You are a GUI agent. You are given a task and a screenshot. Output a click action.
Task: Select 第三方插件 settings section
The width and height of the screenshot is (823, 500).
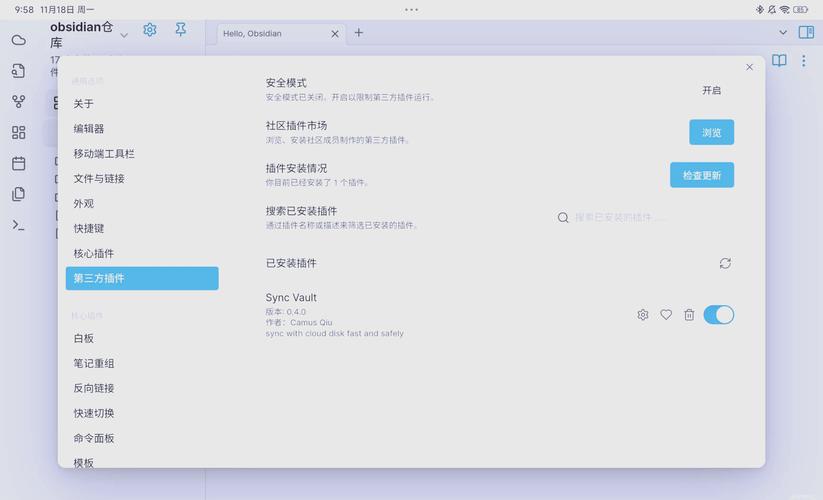[x=142, y=278]
